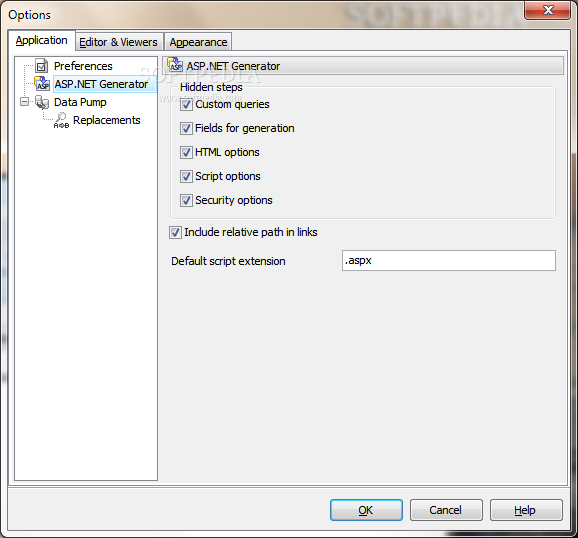Close the Options dialog window
The height and width of the screenshot is (538, 578).
[548, 10]
